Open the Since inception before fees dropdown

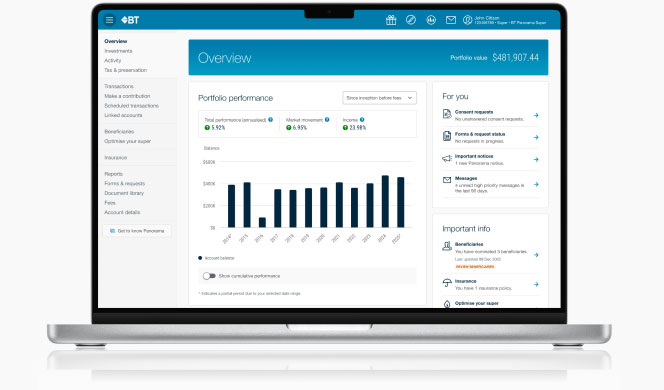[x=379, y=98]
